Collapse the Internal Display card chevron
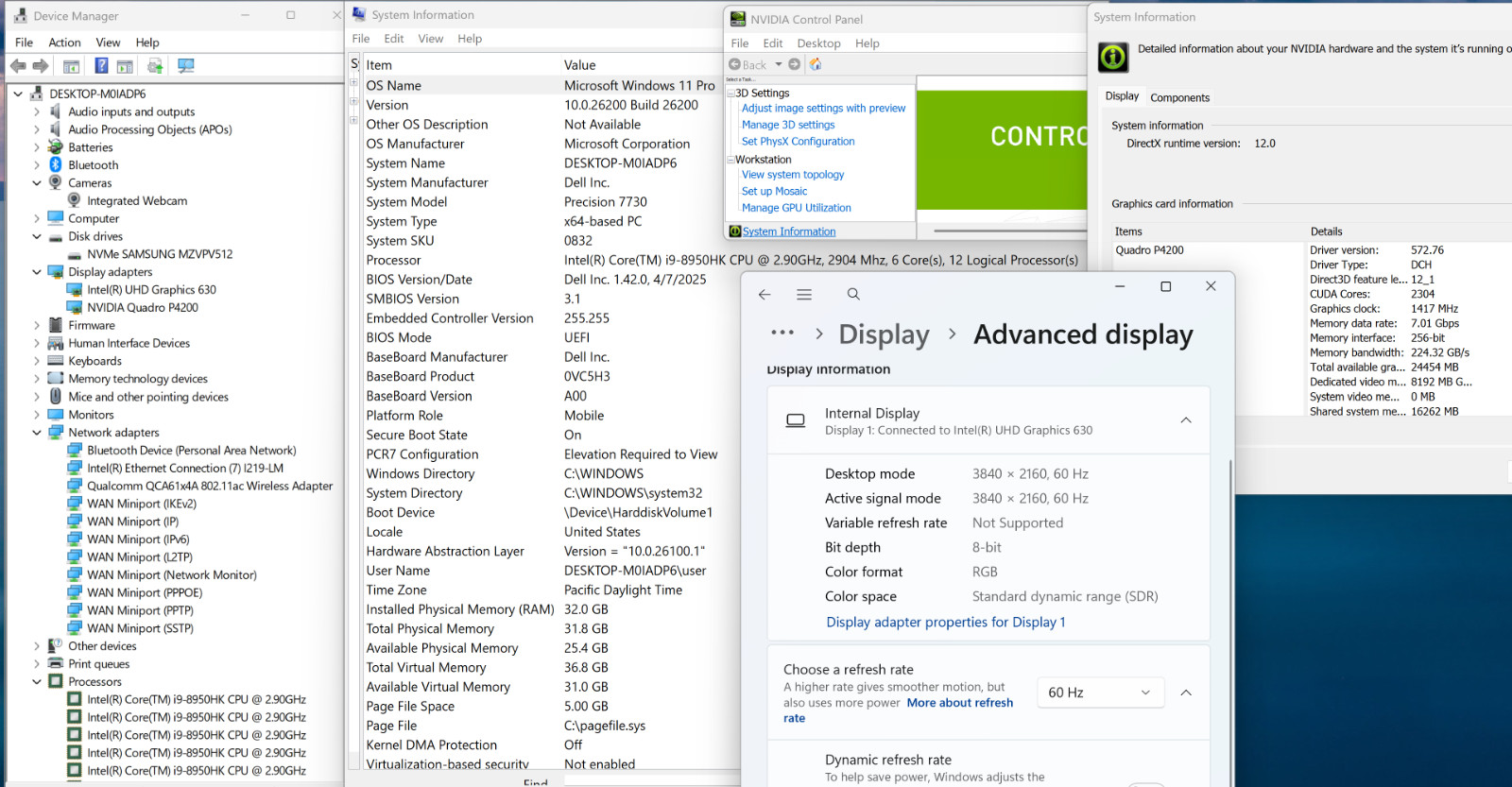Viewport: 1512px width, 787px height. point(1186,420)
